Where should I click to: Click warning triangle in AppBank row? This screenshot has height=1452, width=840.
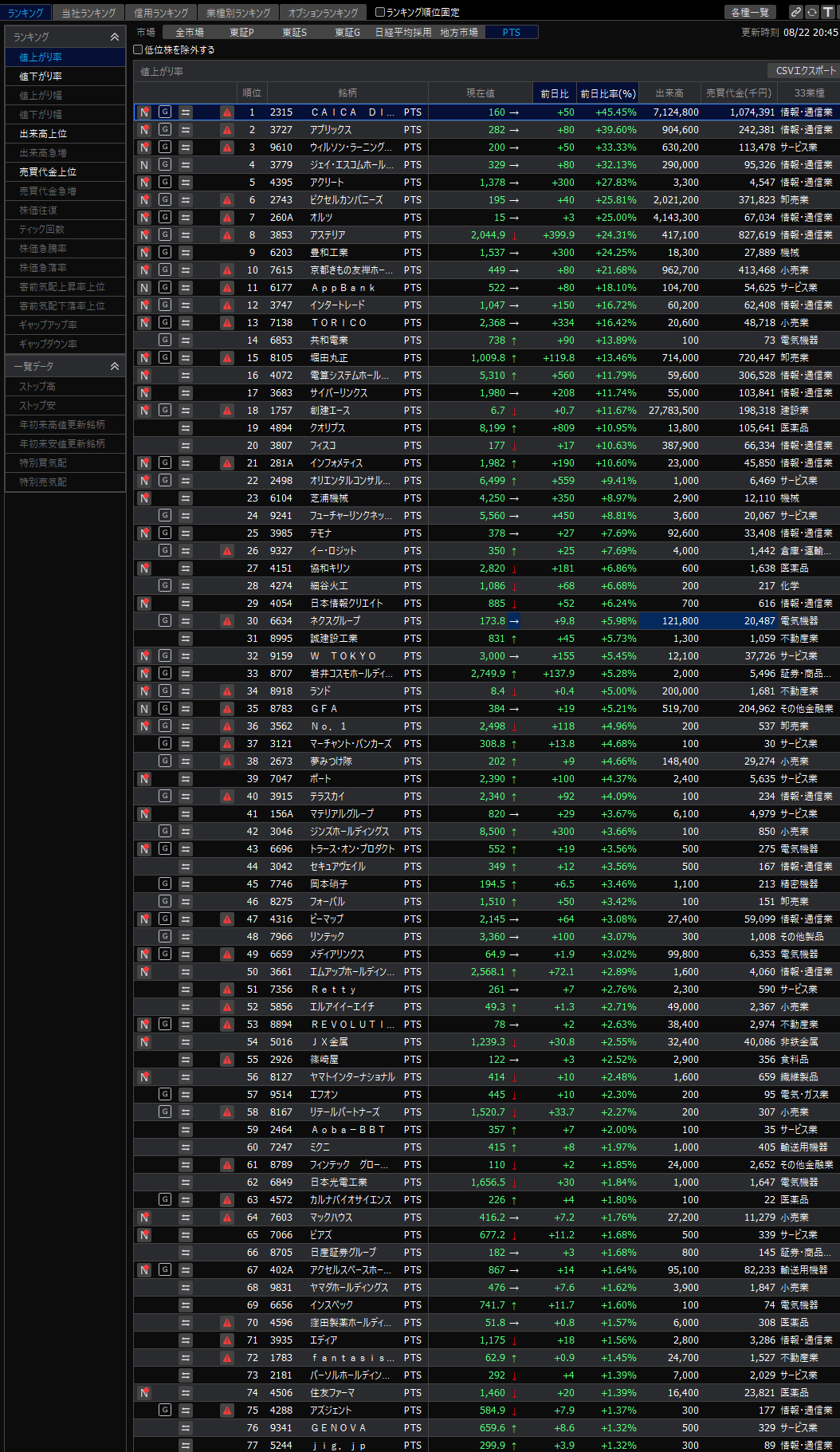click(x=227, y=288)
